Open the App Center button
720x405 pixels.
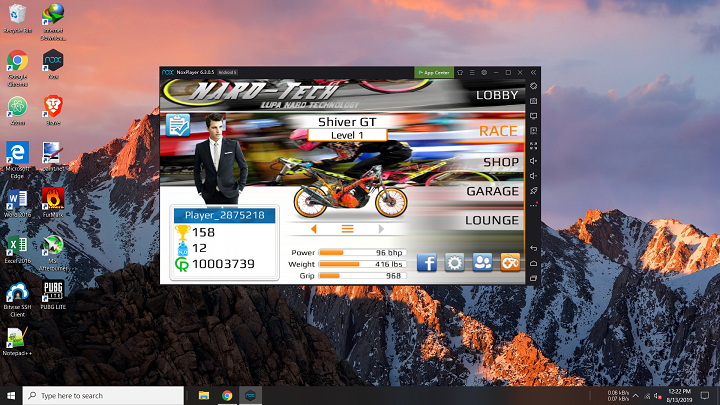[x=434, y=73]
